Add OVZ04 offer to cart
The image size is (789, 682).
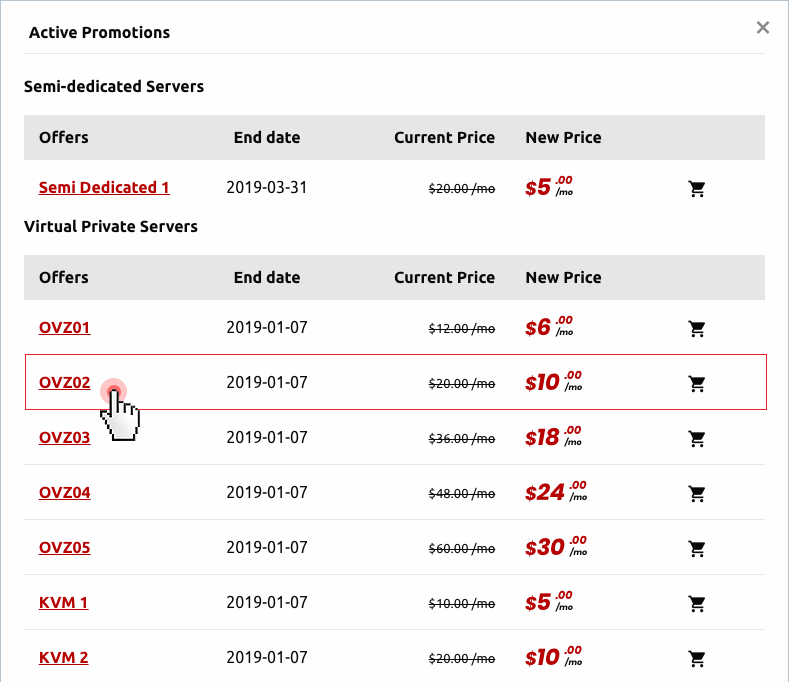click(x=697, y=493)
